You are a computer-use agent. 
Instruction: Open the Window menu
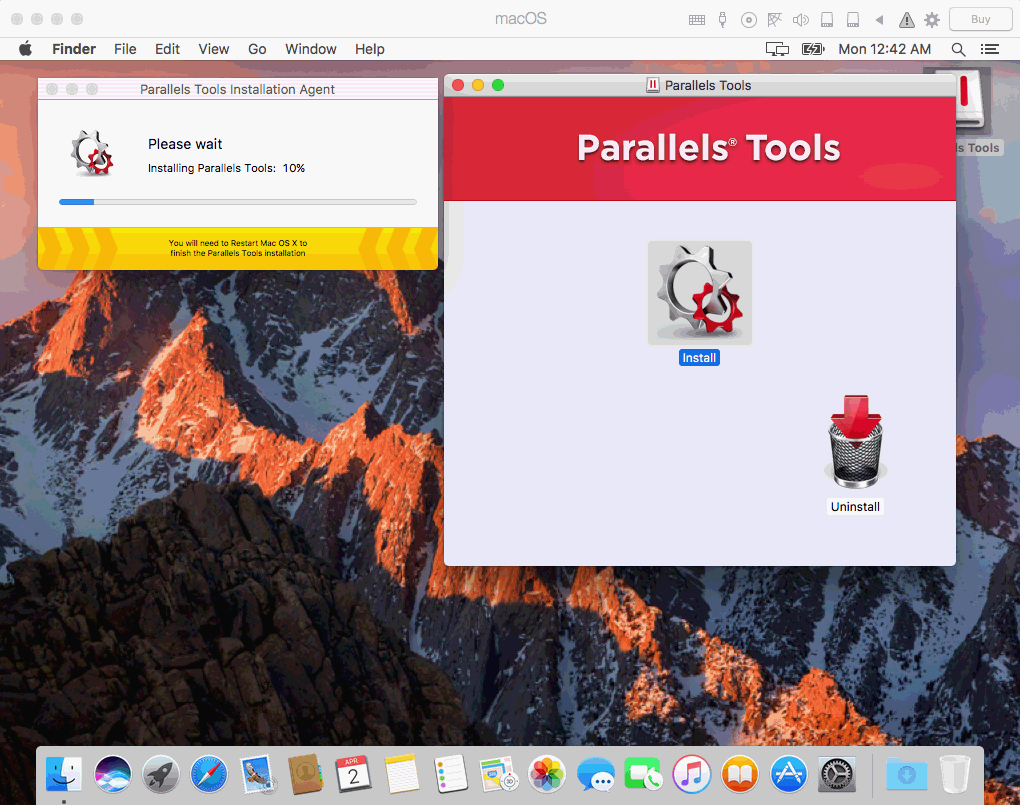tap(310, 49)
